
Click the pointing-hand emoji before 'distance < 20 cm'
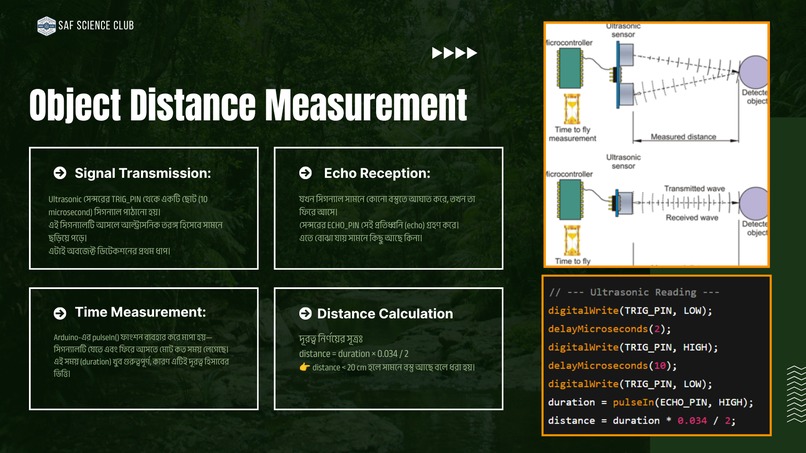(304, 367)
